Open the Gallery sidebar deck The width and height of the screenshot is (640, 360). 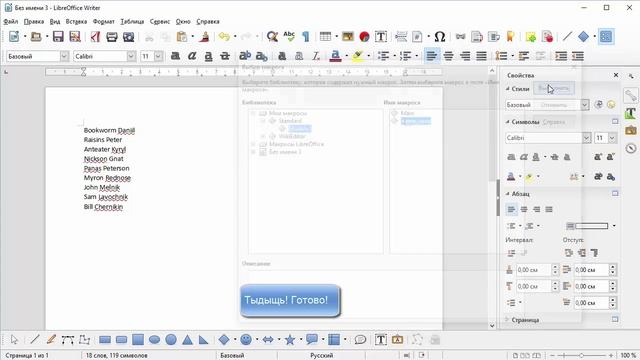coord(631,130)
